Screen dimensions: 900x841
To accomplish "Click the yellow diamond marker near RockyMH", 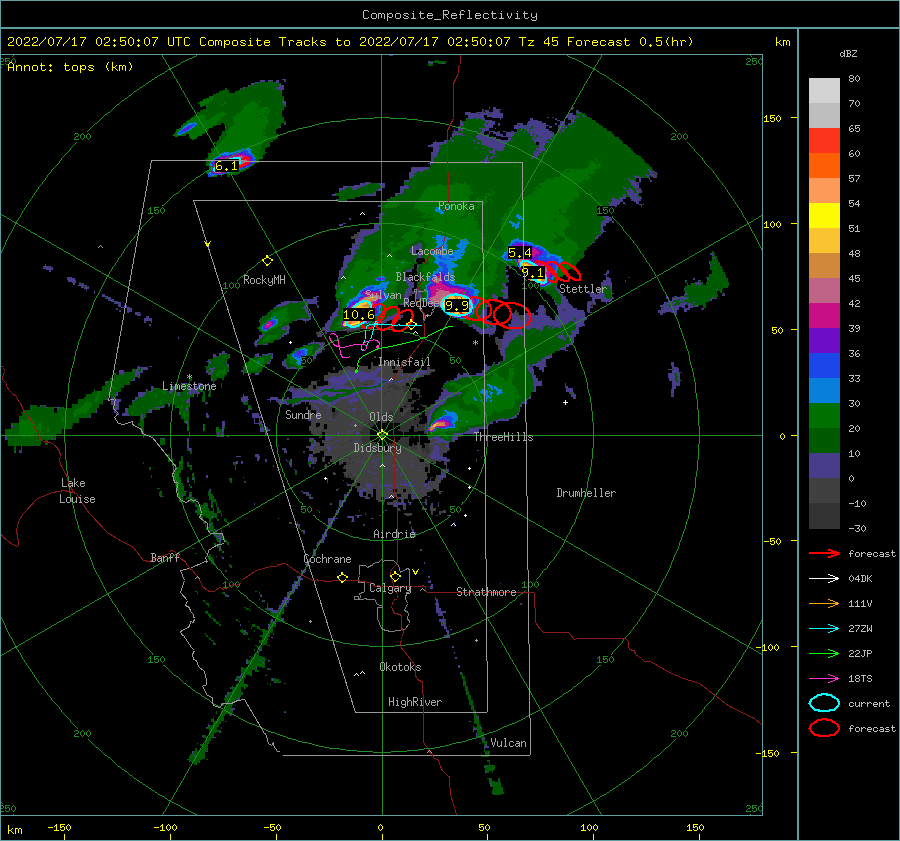I will pyautogui.click(x=267, y=261).
